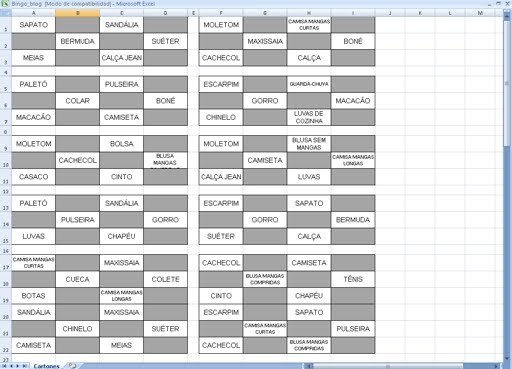The height and width of the screenshot is (369, 512).
Task: Select the COLETE cell
Action: tap(166, 279)
